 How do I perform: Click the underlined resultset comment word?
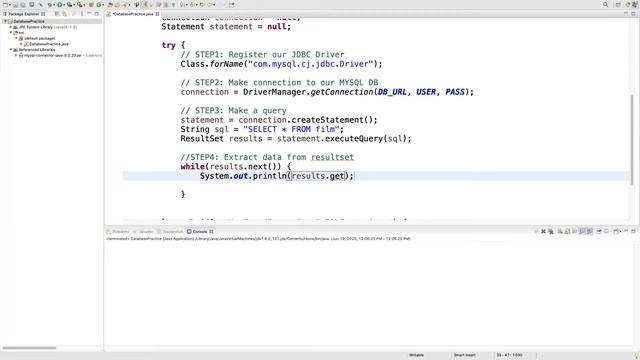pyautogui.click(x=332, y=157)
